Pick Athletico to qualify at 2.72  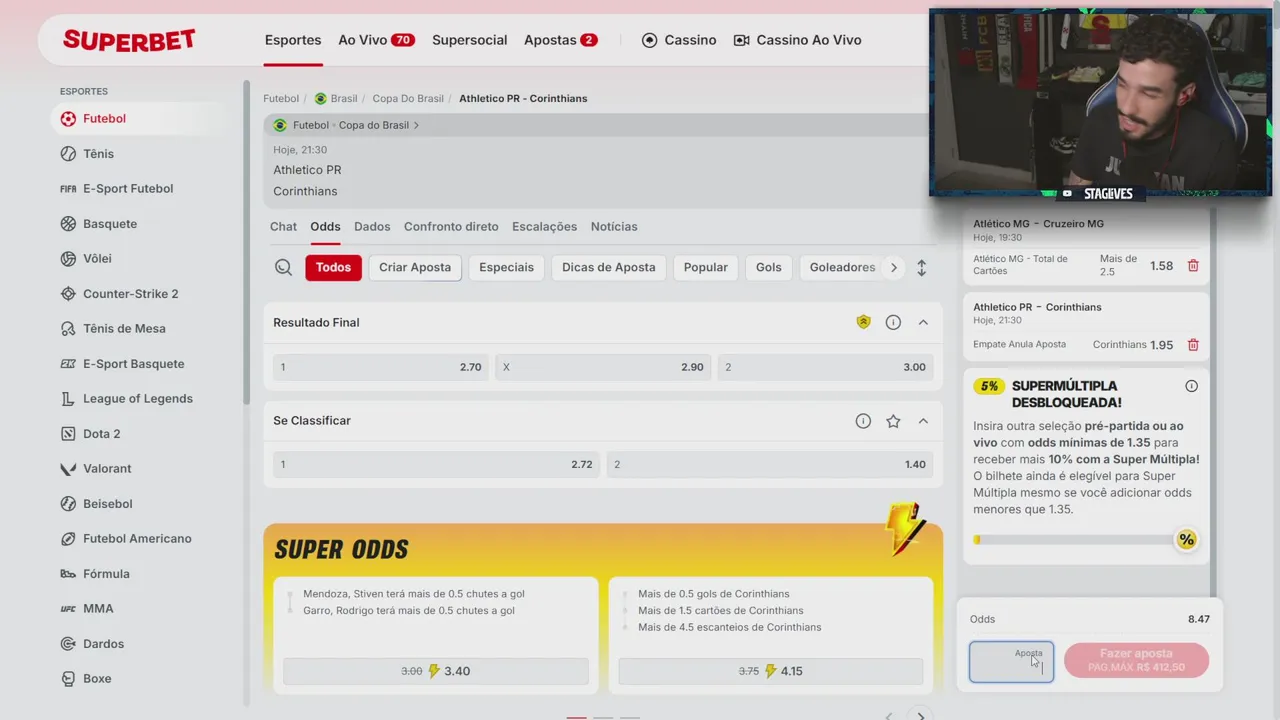(436, 464)
